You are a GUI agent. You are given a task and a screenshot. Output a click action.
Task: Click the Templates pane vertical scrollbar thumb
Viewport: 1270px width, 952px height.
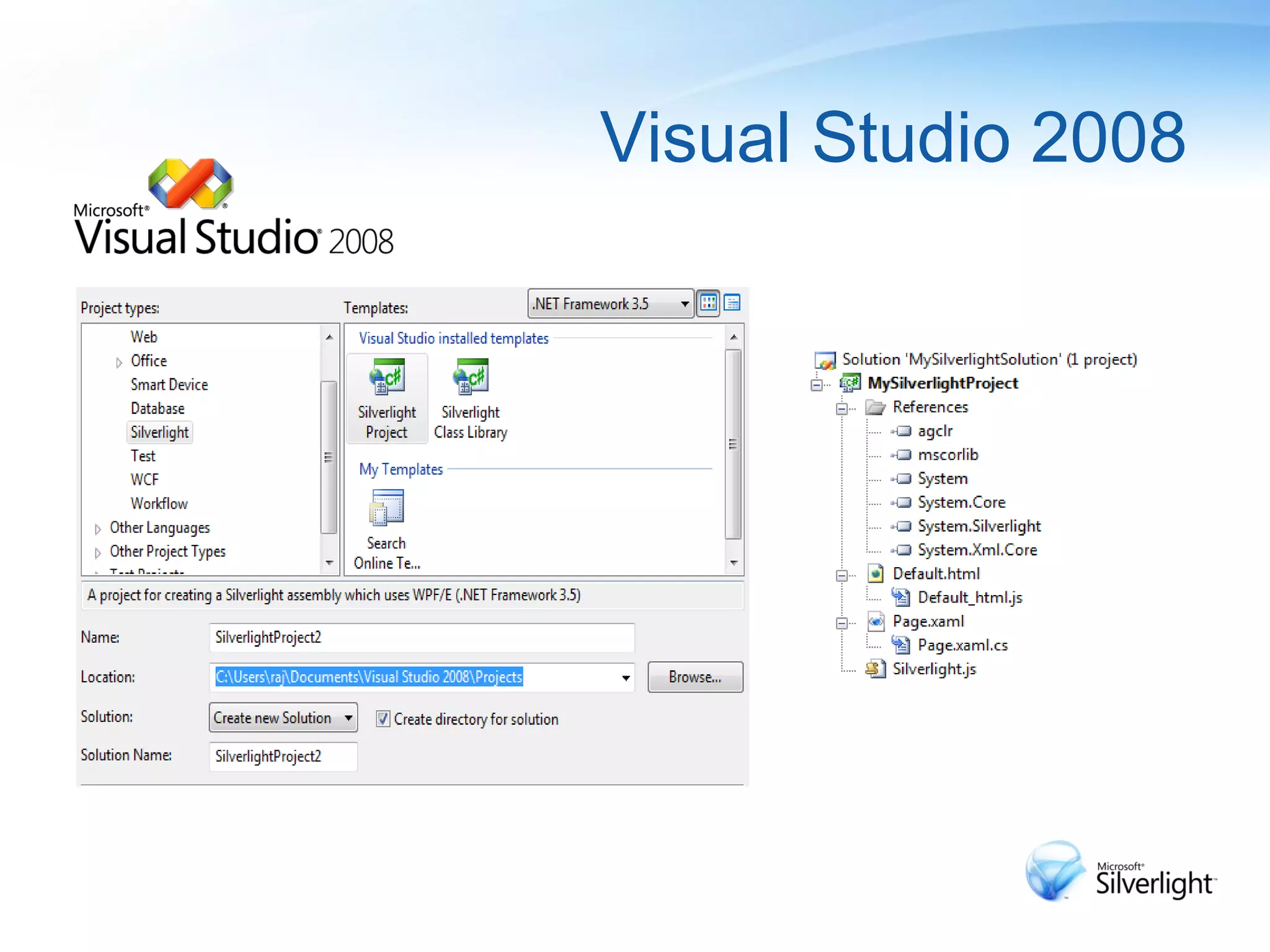(734, 444)
